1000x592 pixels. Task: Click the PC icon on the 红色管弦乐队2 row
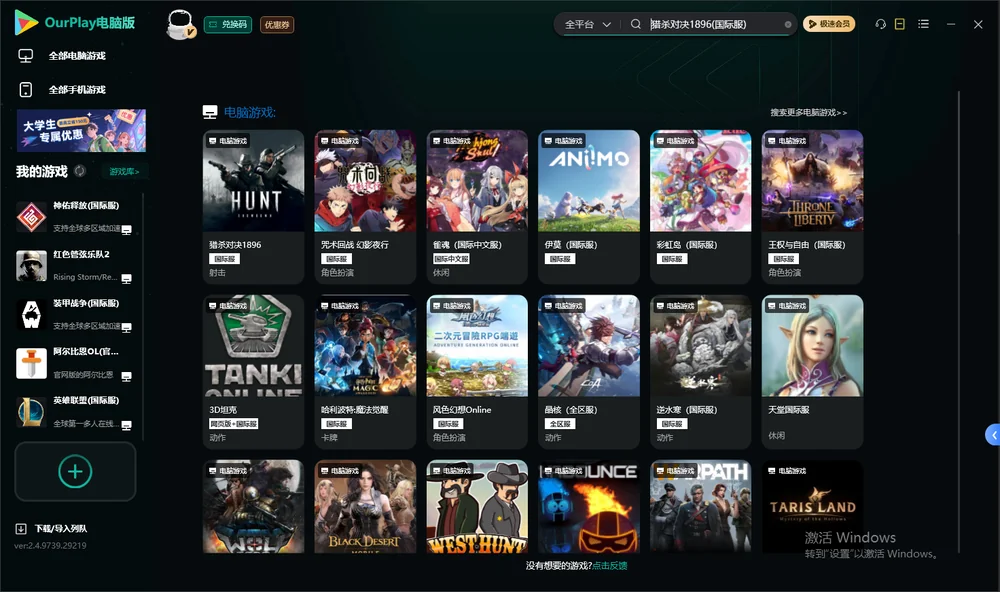(x=126, y=279)
